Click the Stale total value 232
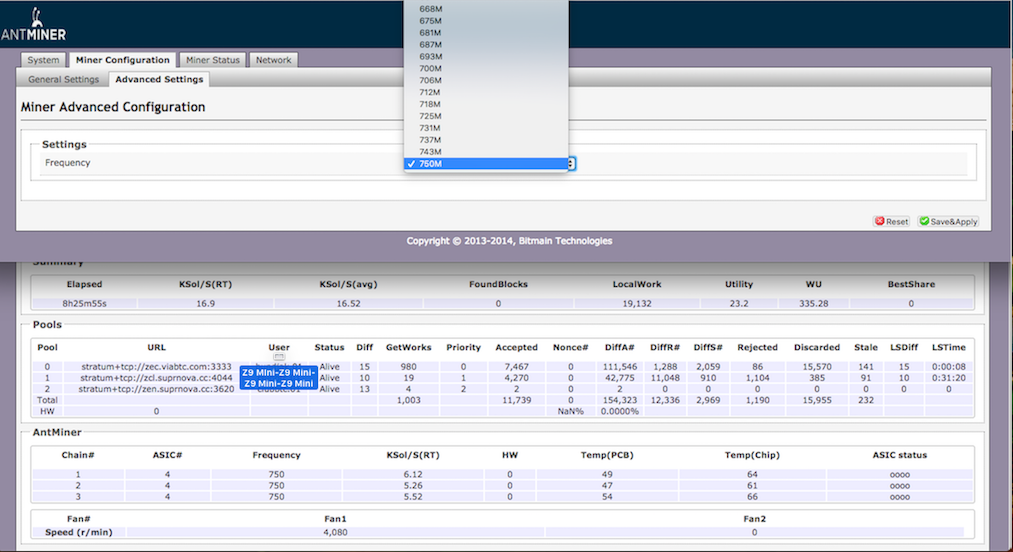 (x=866, y=400)
